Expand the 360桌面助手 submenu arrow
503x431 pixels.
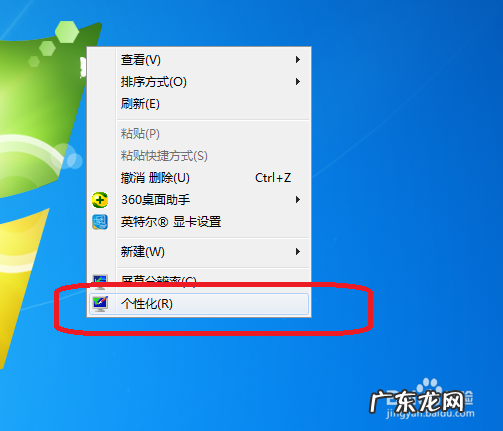click(x=298, y=200)
